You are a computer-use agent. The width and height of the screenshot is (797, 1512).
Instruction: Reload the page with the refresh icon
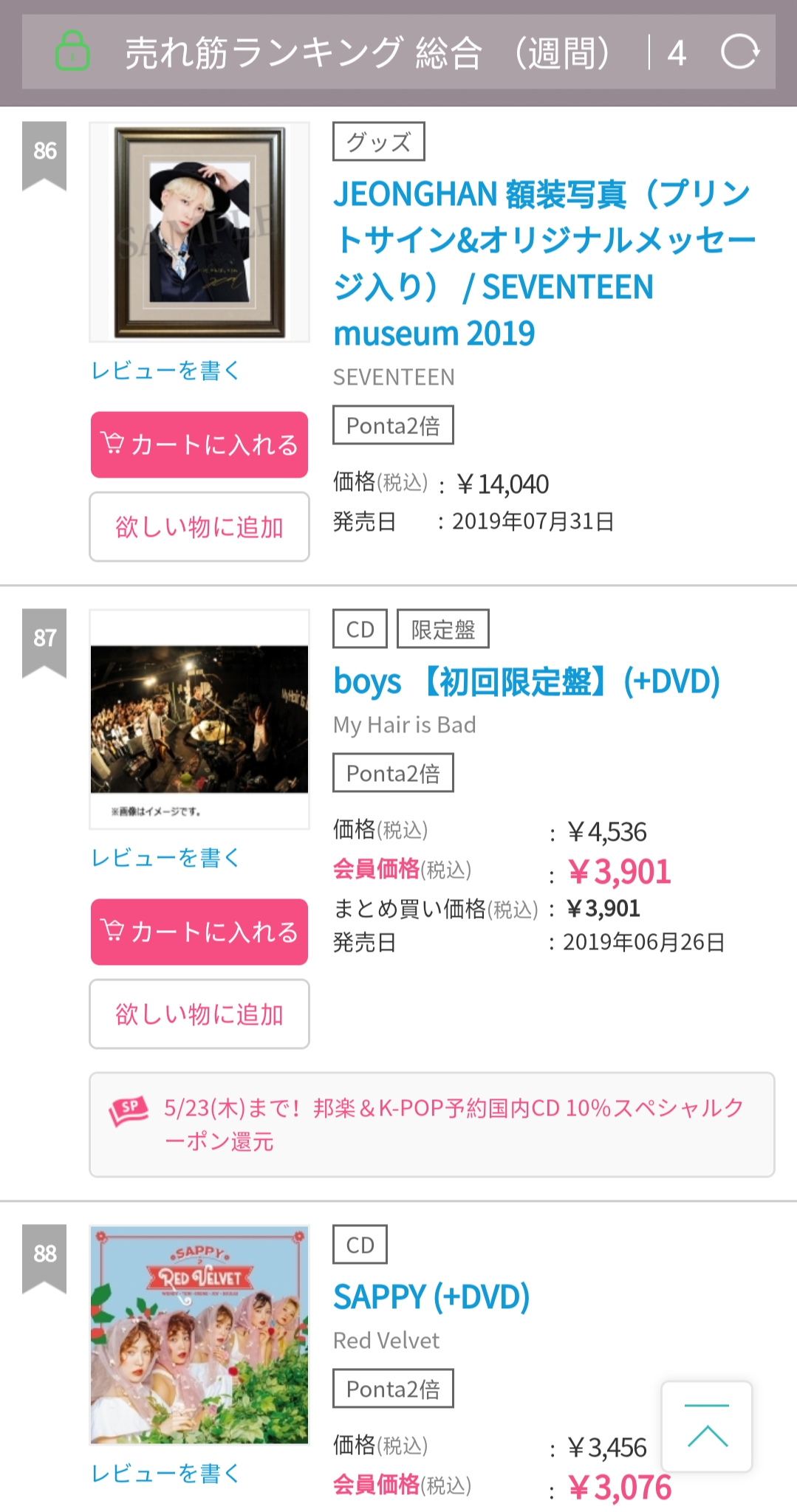point(739,52)
